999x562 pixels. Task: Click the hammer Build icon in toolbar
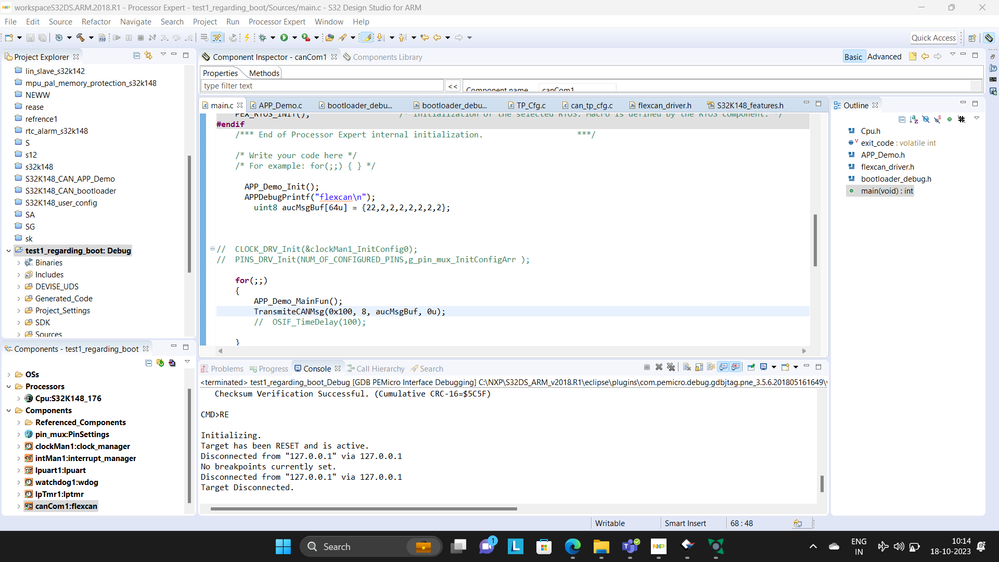coord(80,38)
